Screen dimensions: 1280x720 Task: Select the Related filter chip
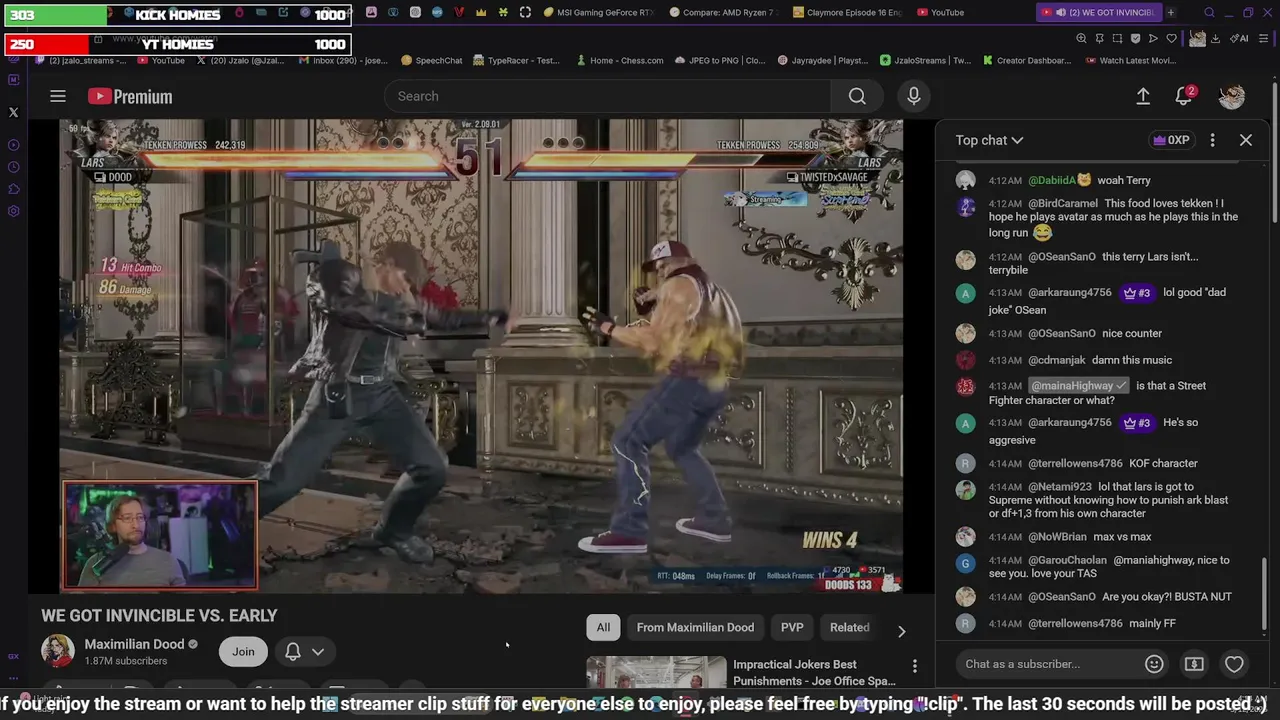(x=849, y=627)
